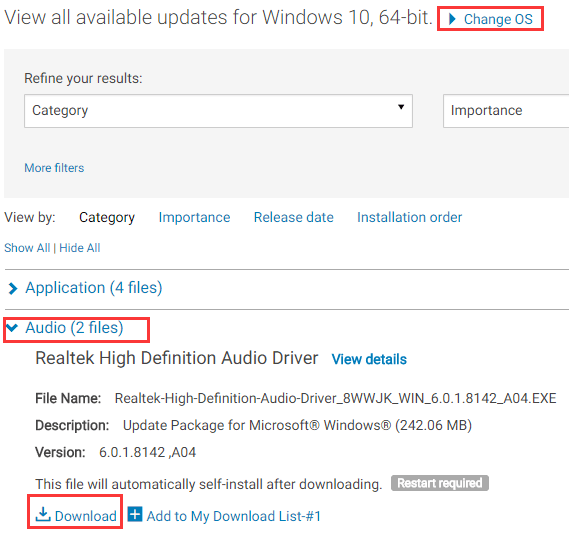Click Update Package description text

[x=297, y=425]
